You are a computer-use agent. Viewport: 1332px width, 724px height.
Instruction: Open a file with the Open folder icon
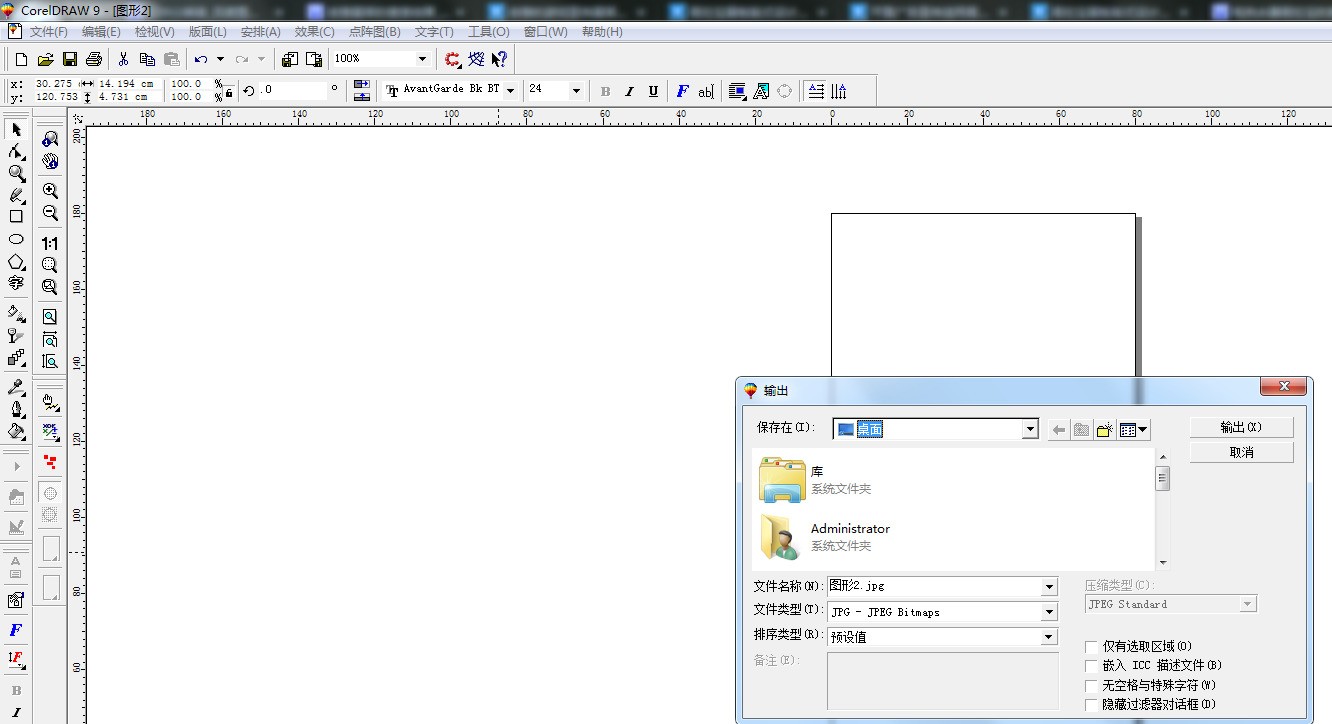(x=46, y=59)
